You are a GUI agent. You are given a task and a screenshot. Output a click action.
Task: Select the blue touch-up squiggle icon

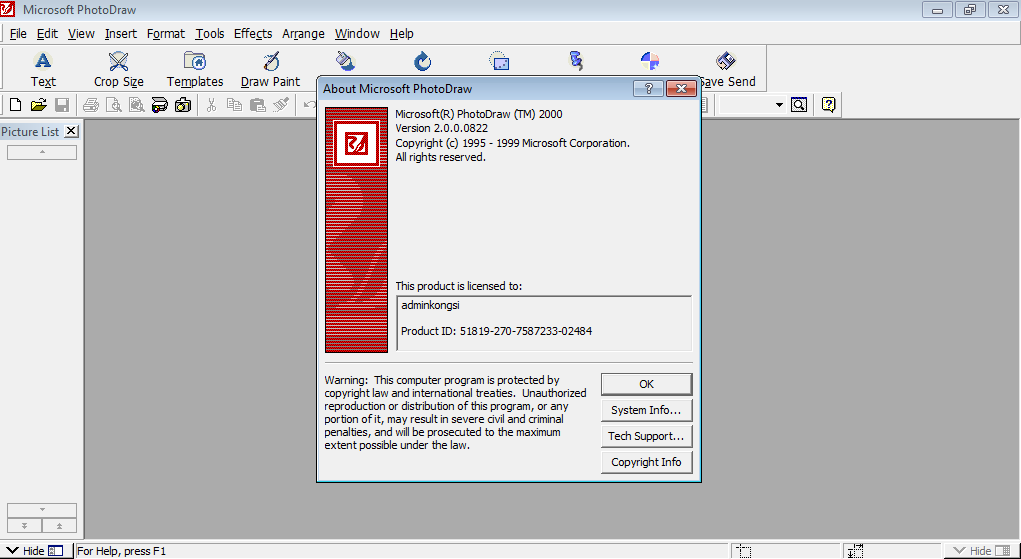(x=576, y=61)
